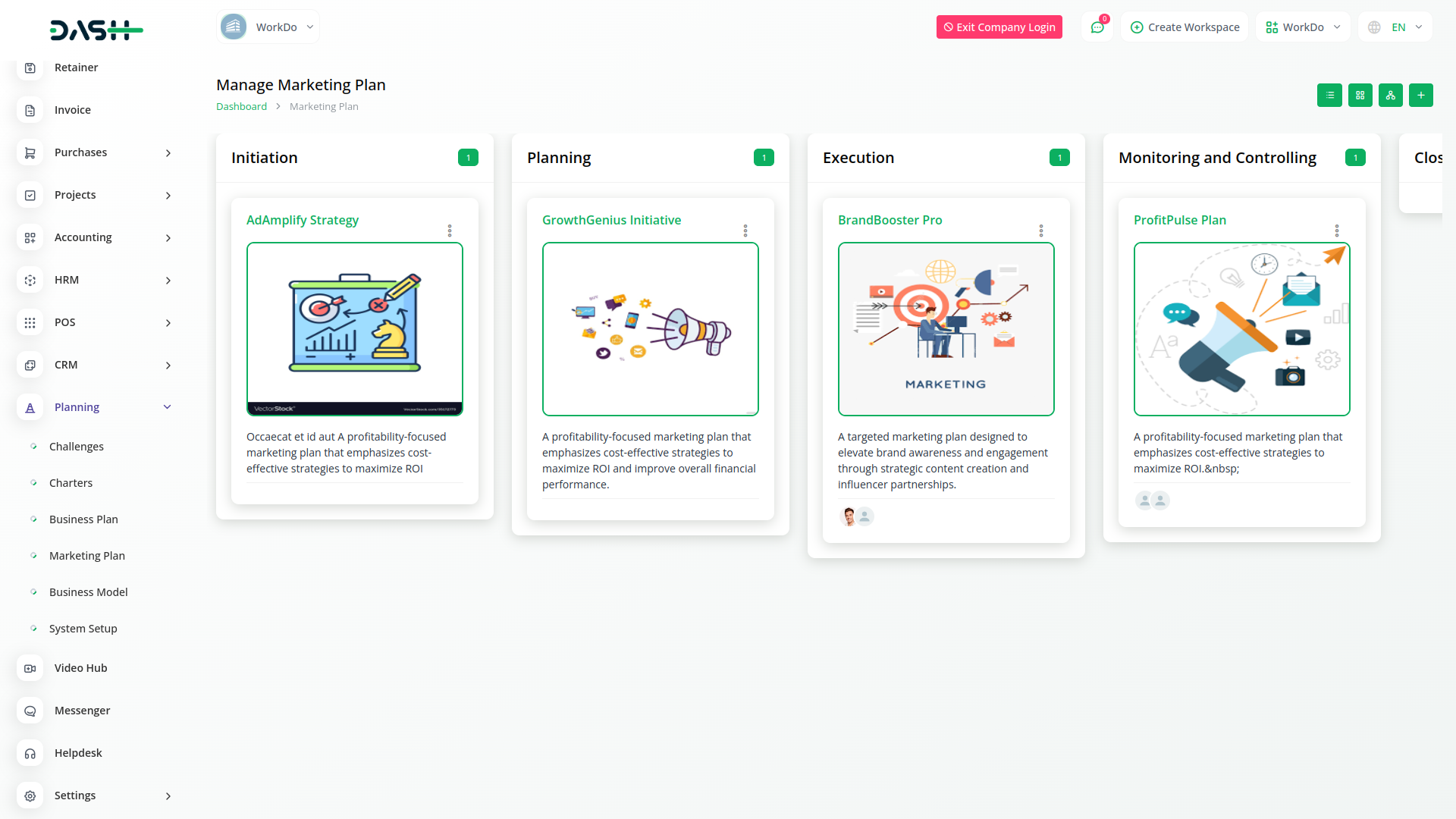The width and height of the screenshot is (1456, 819).
Task: Open the EN language dropdown
Action: coord(1396,27)
